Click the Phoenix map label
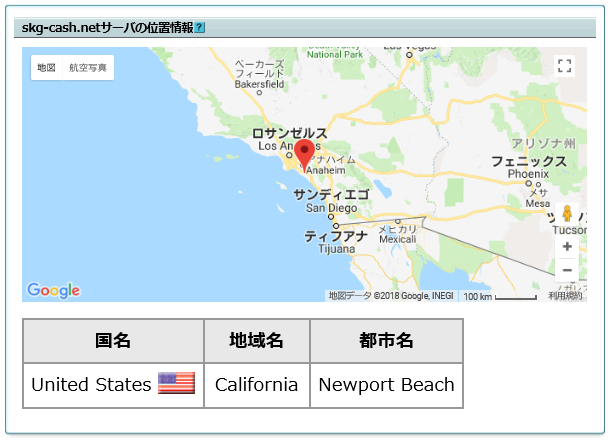The height and width of the screenshot is (441, 611). point(528,174)
